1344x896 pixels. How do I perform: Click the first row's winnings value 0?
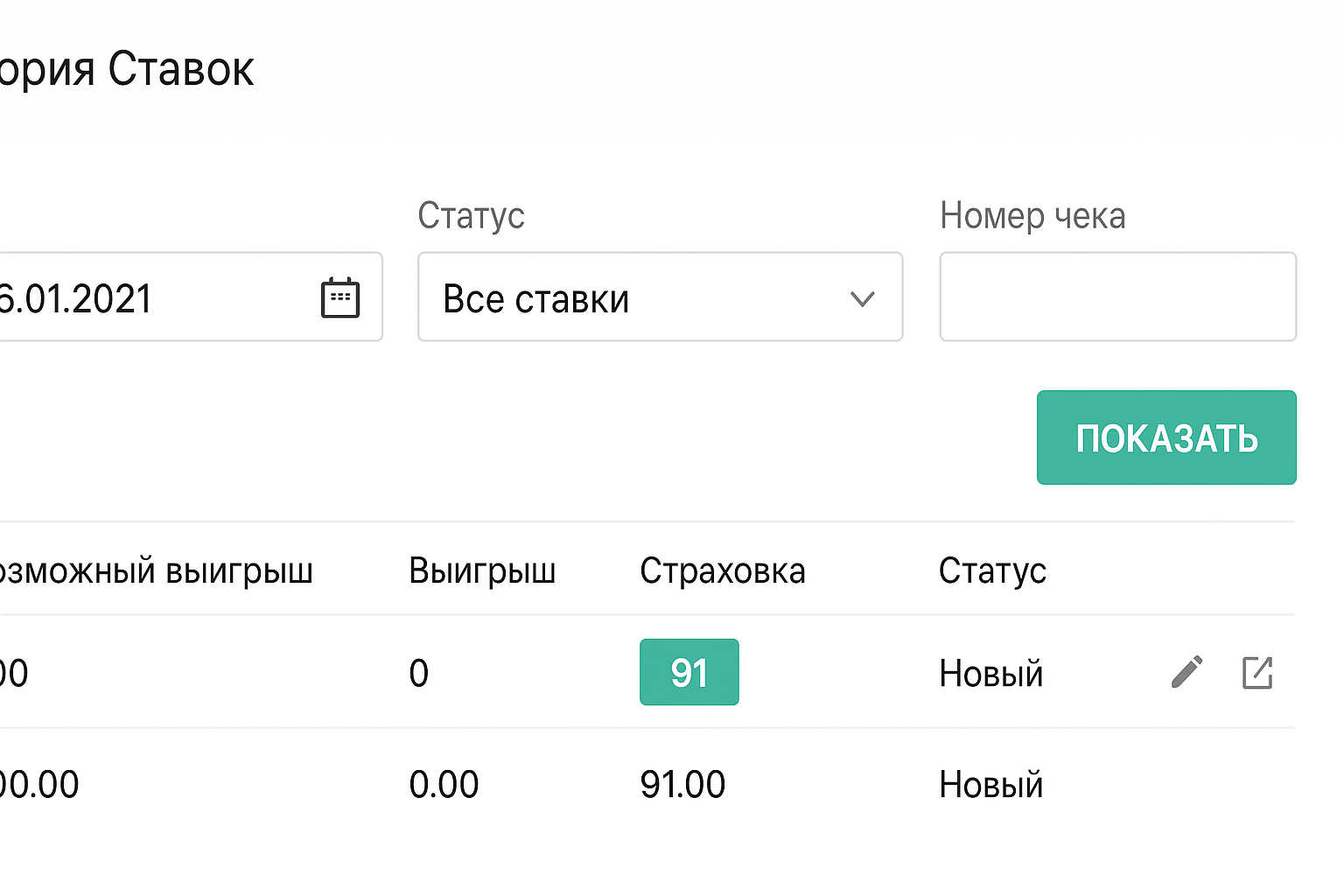[x=419, y=674]
